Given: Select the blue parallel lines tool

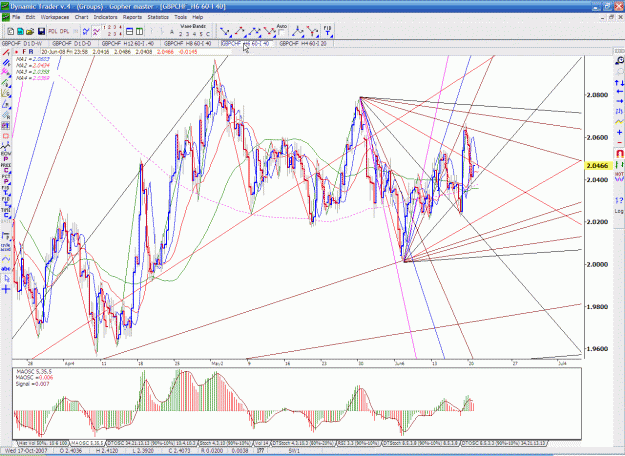Looking at the screenshot, I should pyautogui.click(x=6, y=63).
